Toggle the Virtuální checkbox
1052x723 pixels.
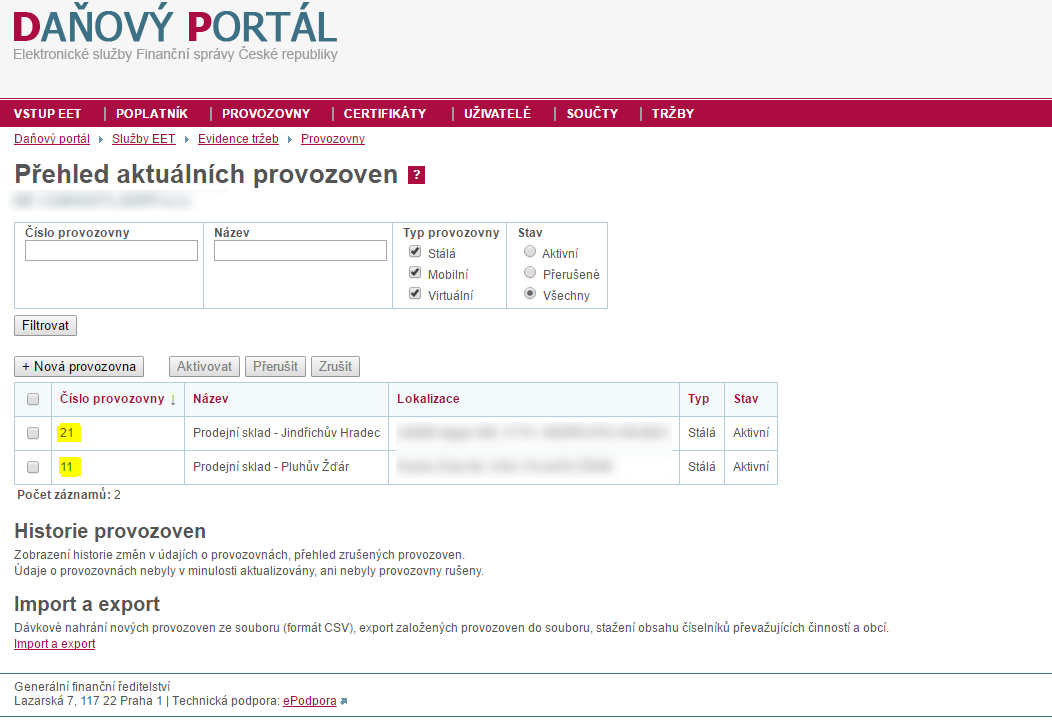click(415, 294)
